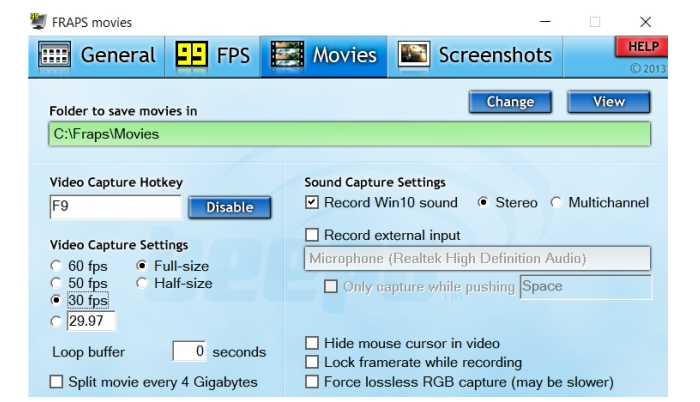Select the 50 fps radio option
The height and width of the screenshot is (402, 700).
pyautogui.click(x=56, y=283)
